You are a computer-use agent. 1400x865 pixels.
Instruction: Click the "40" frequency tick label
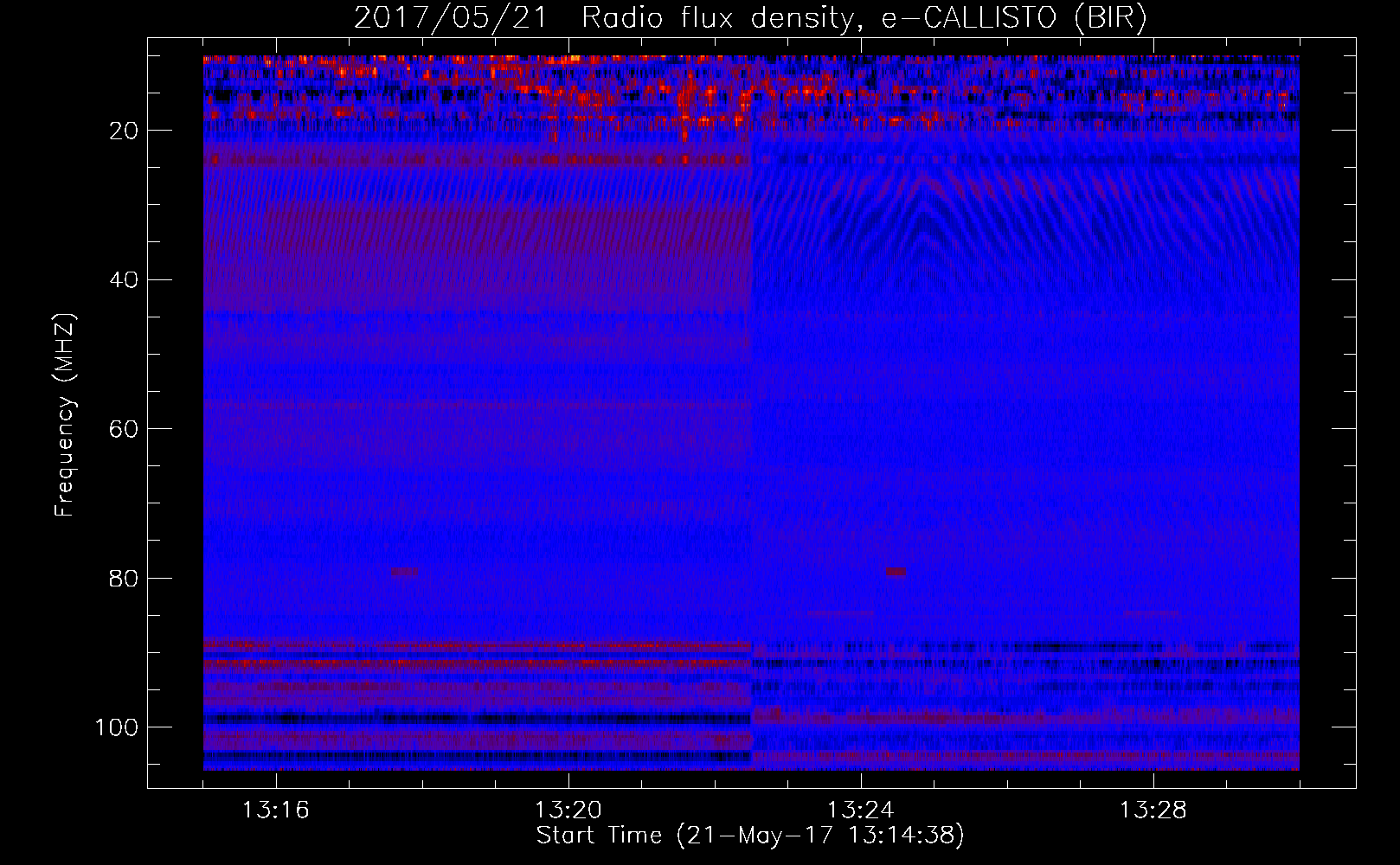tap(125, 280)
